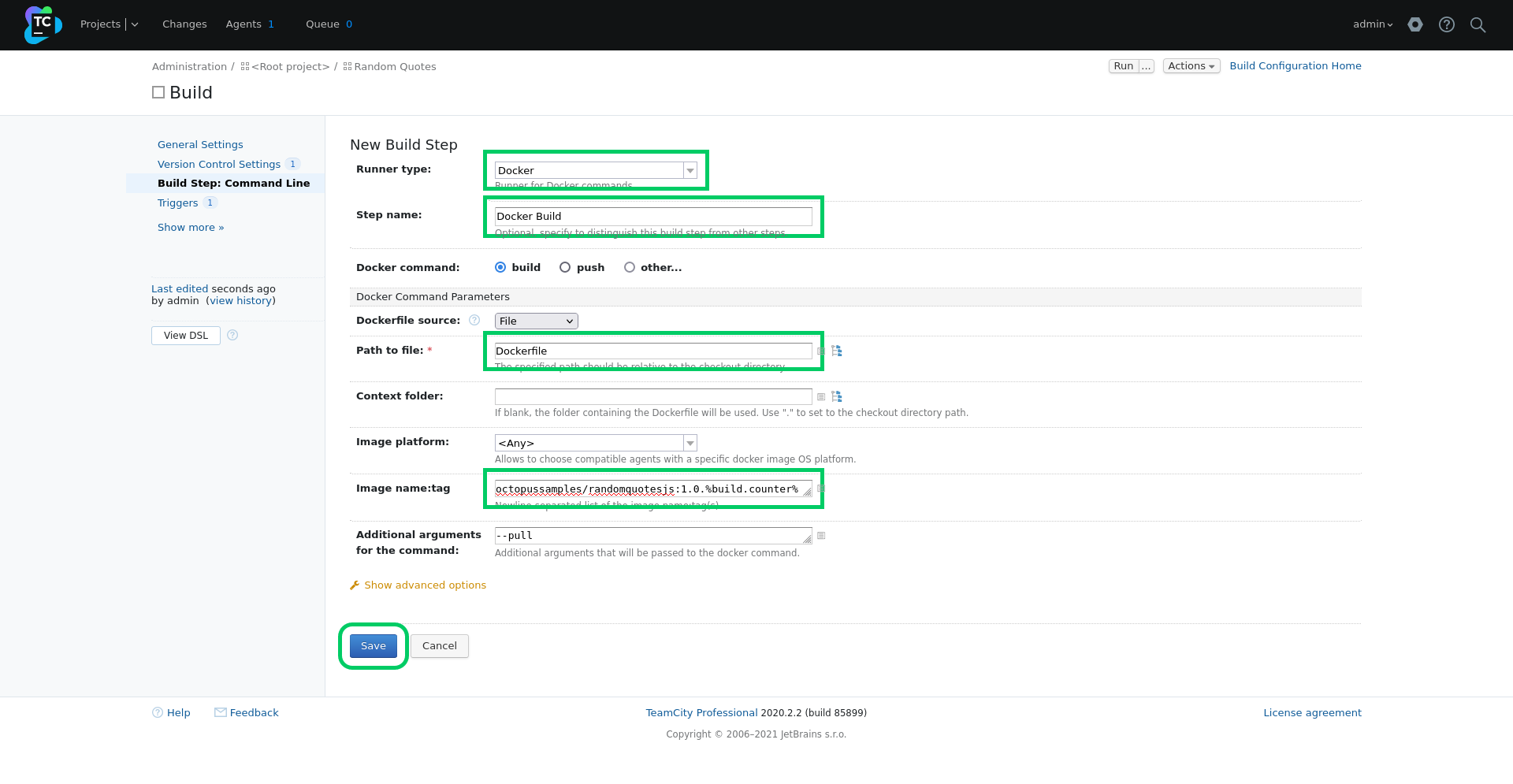Open the Image platform <Any> dropdown
The image size is (1513, 784).
[x=596, y=443]
